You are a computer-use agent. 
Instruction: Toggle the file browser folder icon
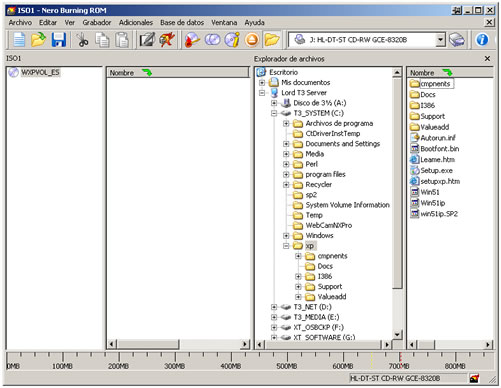pos(272,40)
